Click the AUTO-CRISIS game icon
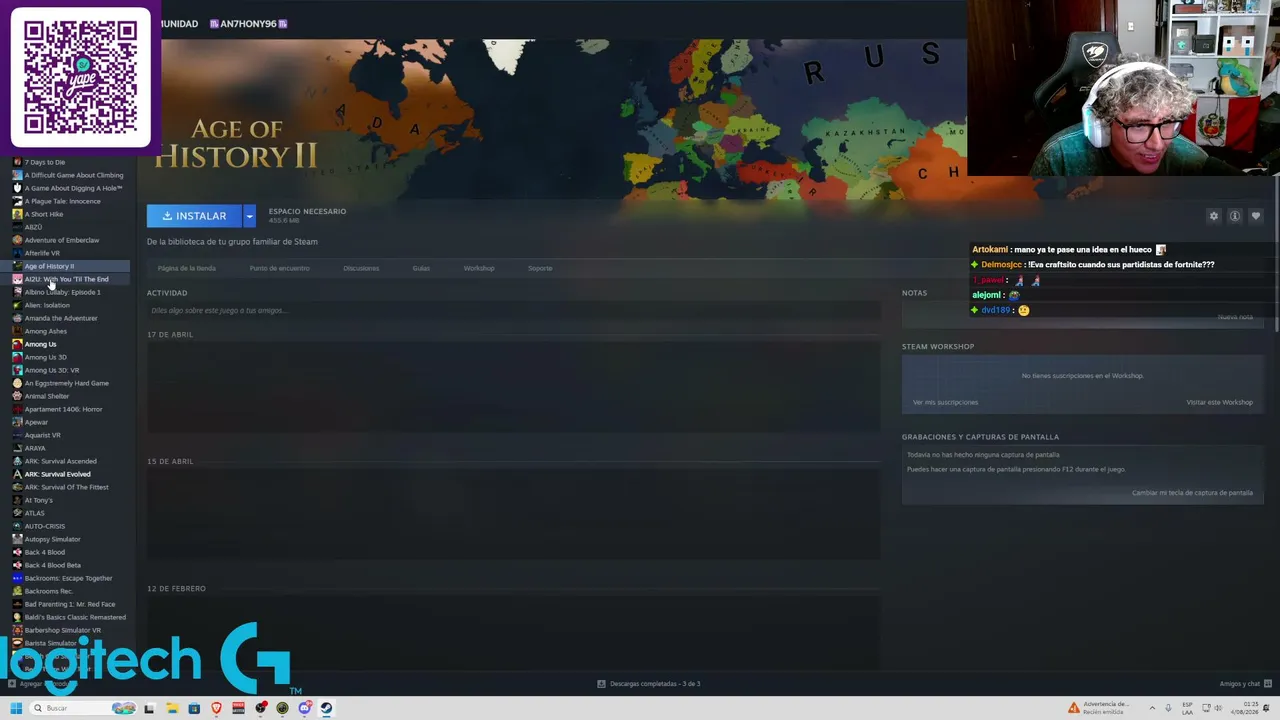The image size is (1280, 720). (17, 526)
